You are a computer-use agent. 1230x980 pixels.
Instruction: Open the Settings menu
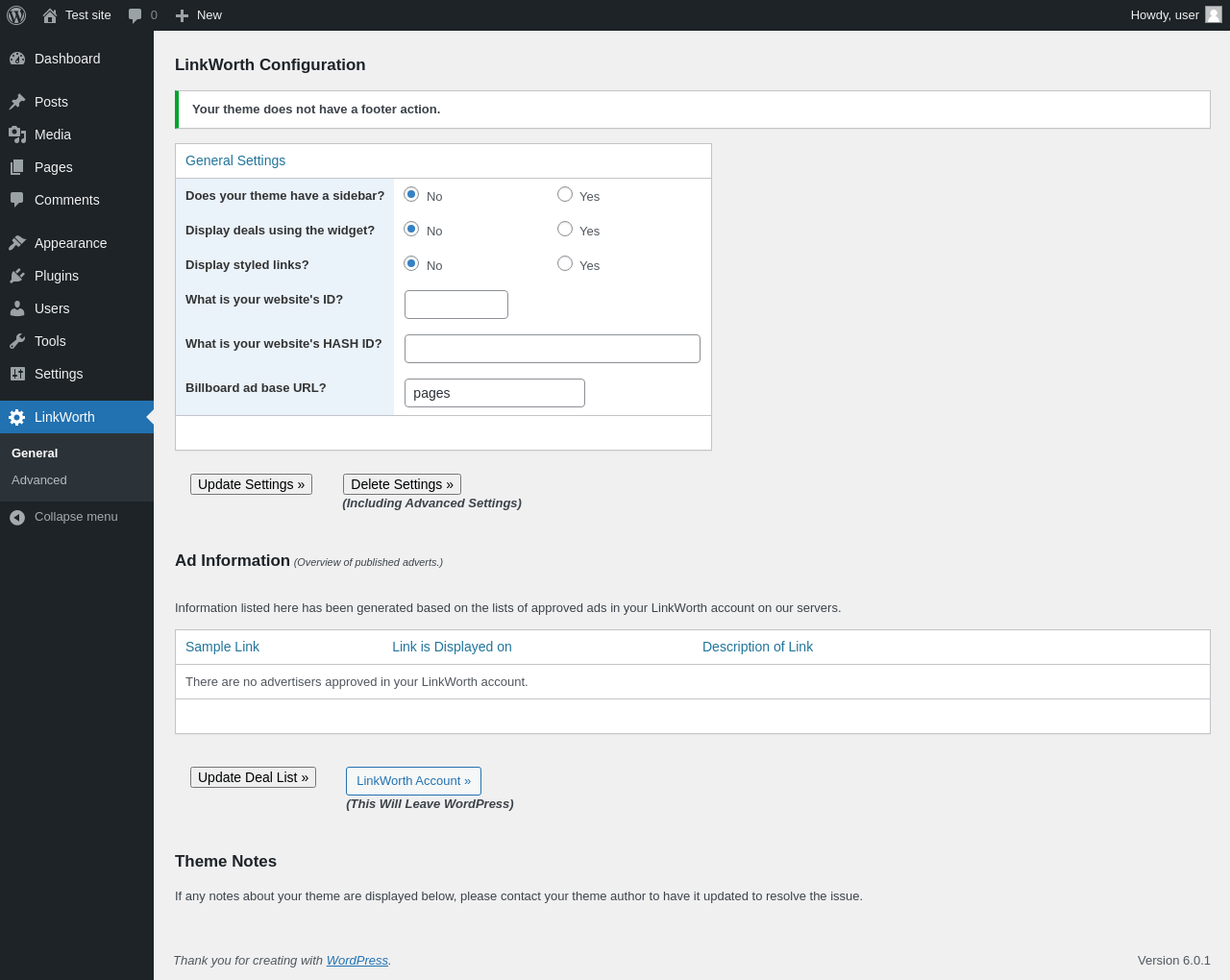pos(77,374)
